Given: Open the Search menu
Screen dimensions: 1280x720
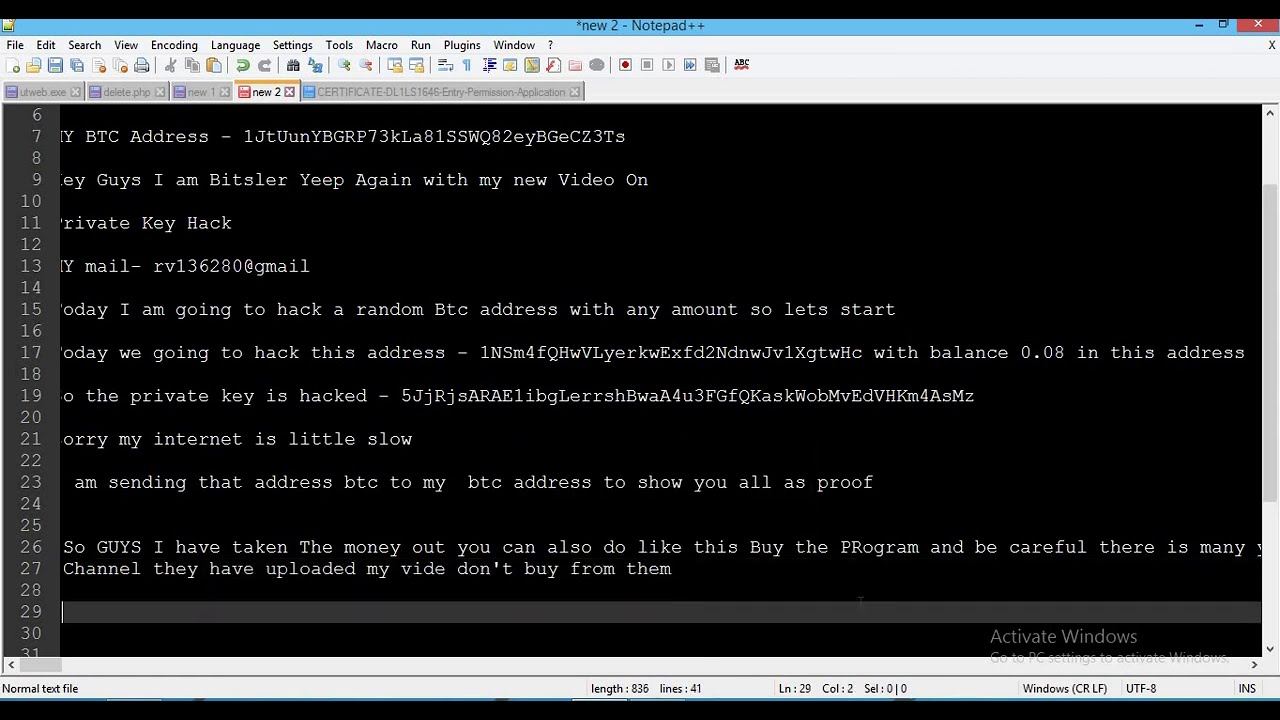Looking at the screenshot, I should click(x=84, y=45).
